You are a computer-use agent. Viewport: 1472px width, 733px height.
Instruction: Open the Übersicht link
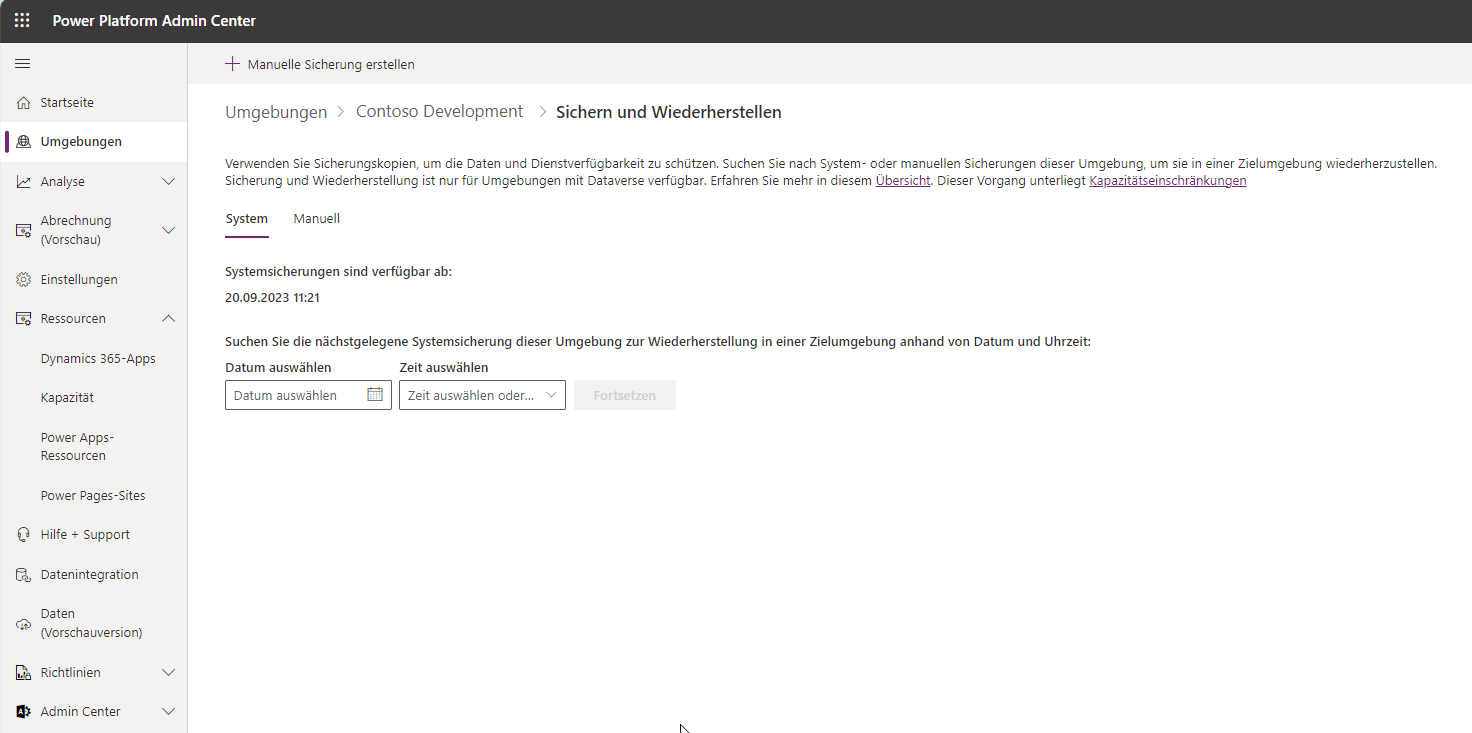tap(903, 181)
